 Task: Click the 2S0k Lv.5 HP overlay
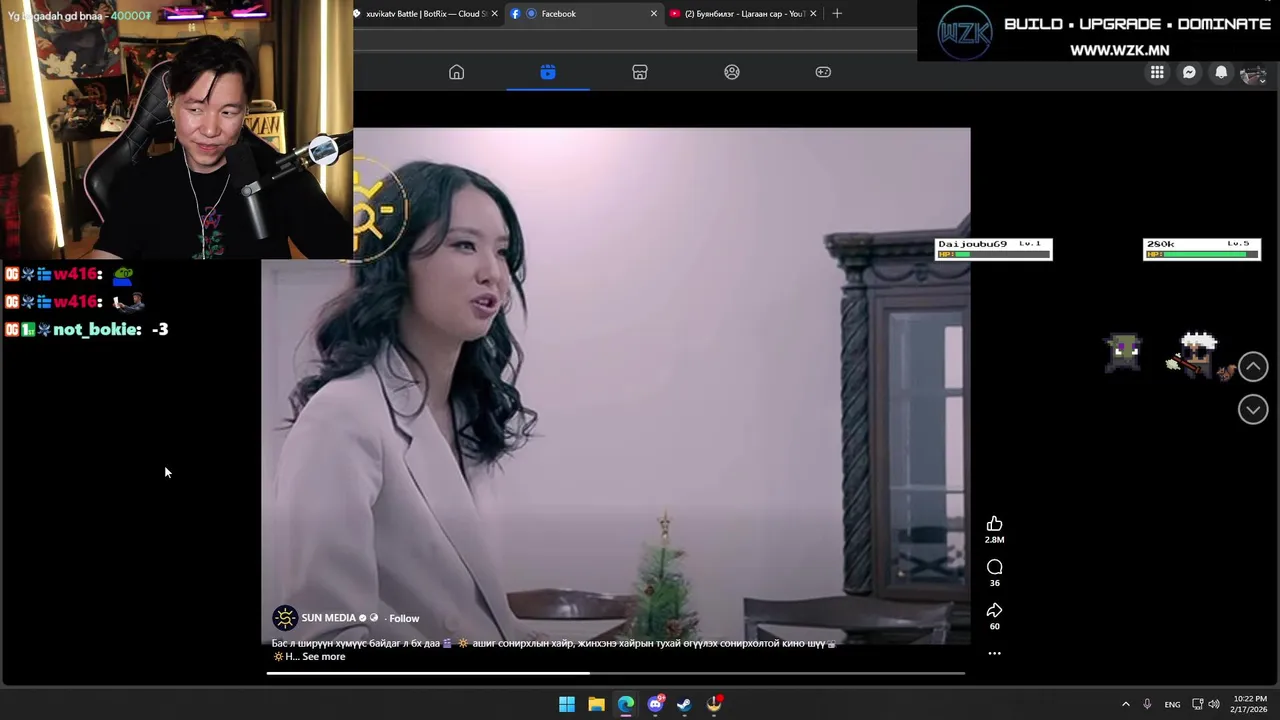(1202, 249)
